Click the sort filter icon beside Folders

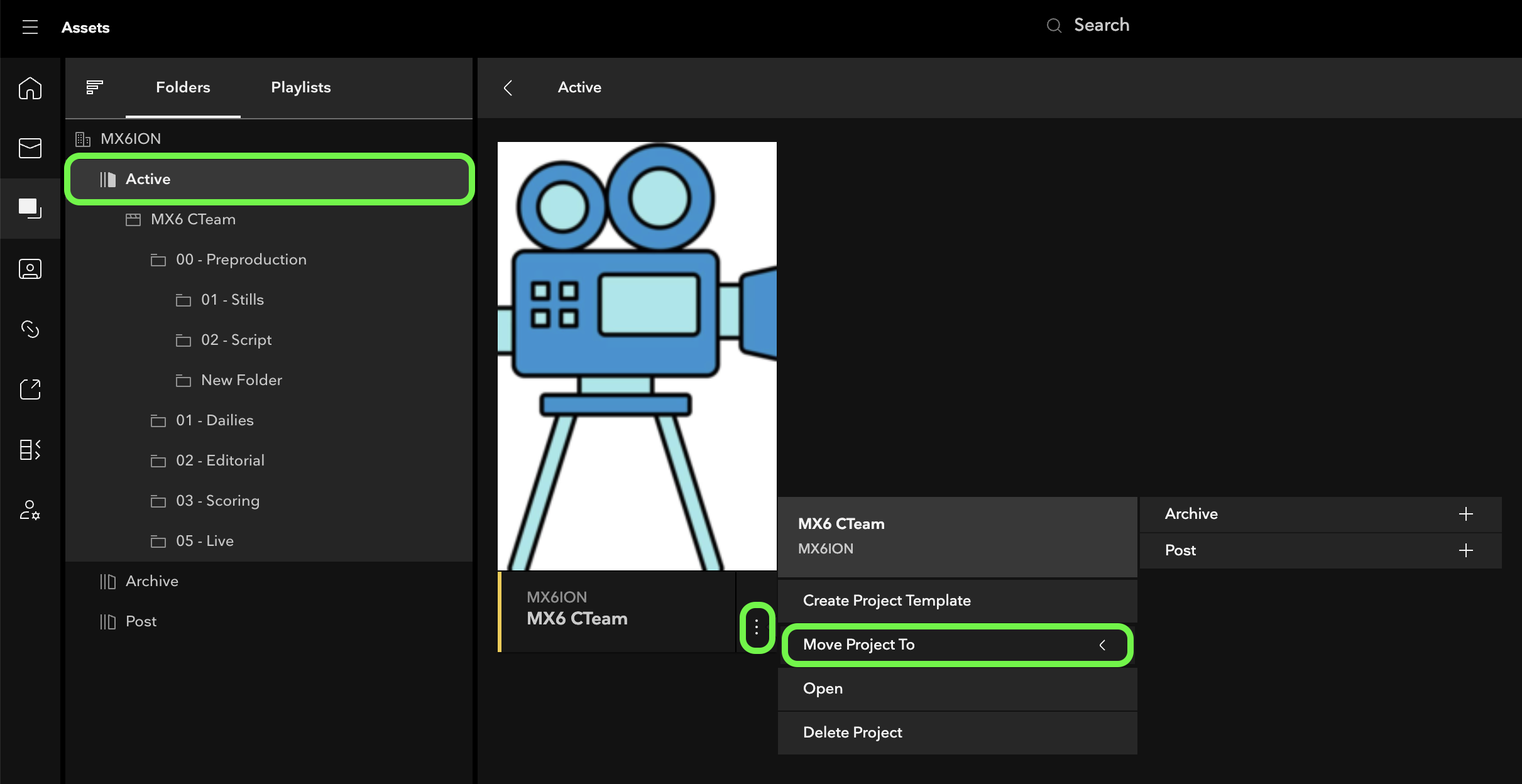[x=94, y=87]
